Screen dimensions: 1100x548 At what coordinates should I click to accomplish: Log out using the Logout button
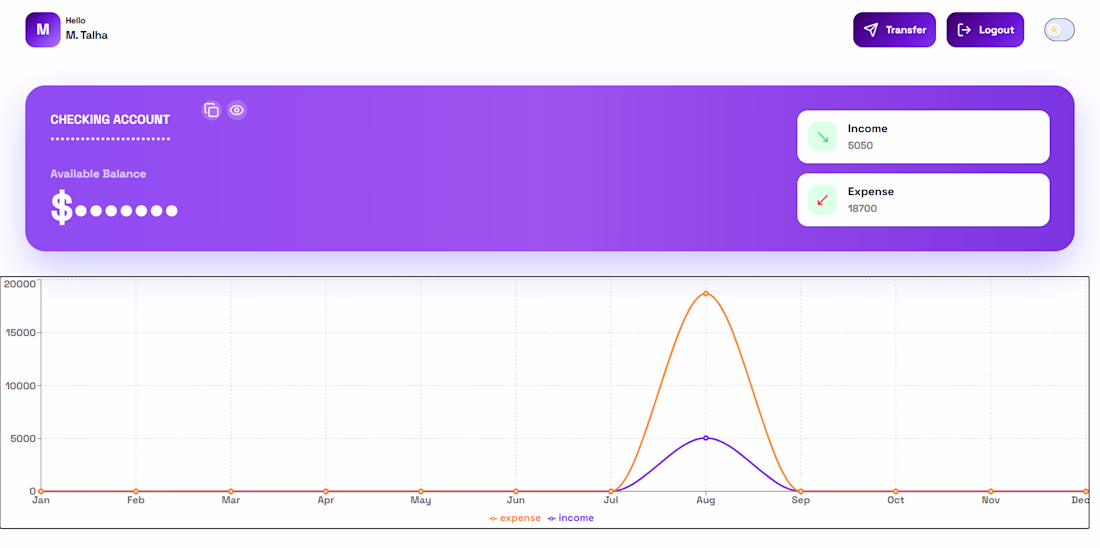(x=985, y=29)
